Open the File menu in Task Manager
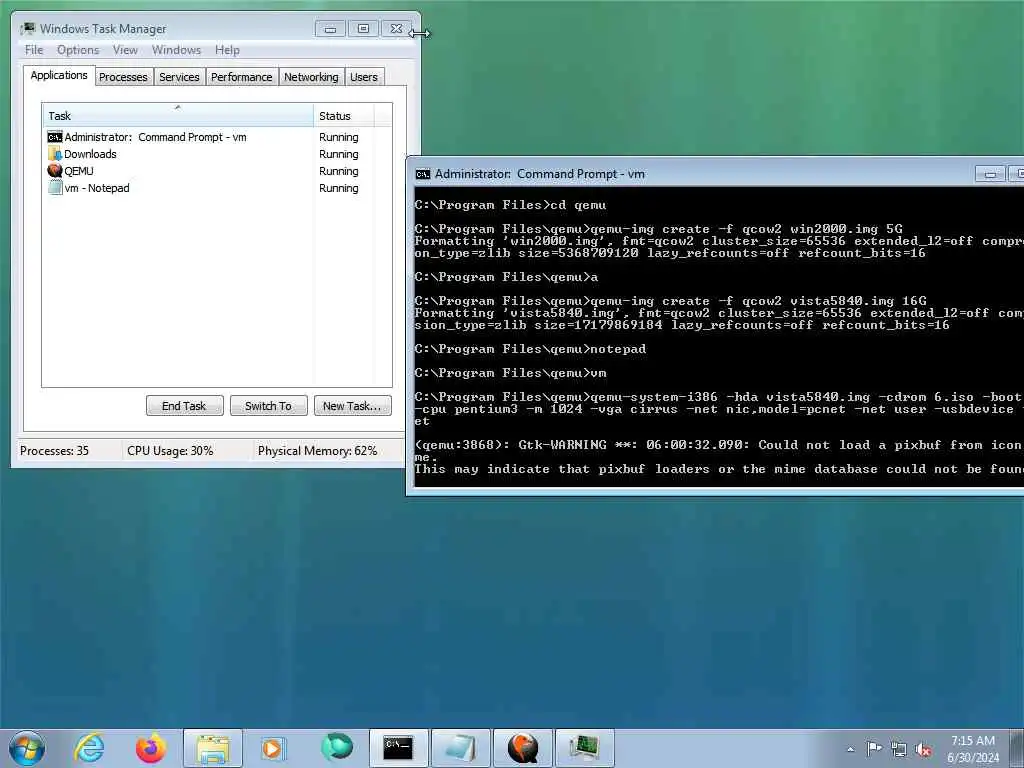The image size is (1024, 768). coord(34,50)
